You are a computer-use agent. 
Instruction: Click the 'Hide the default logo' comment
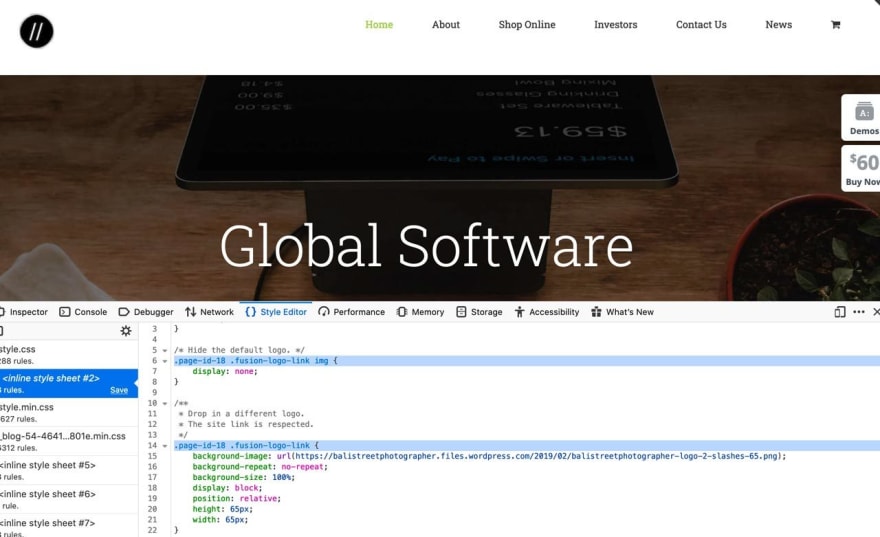tap(239, 350)
